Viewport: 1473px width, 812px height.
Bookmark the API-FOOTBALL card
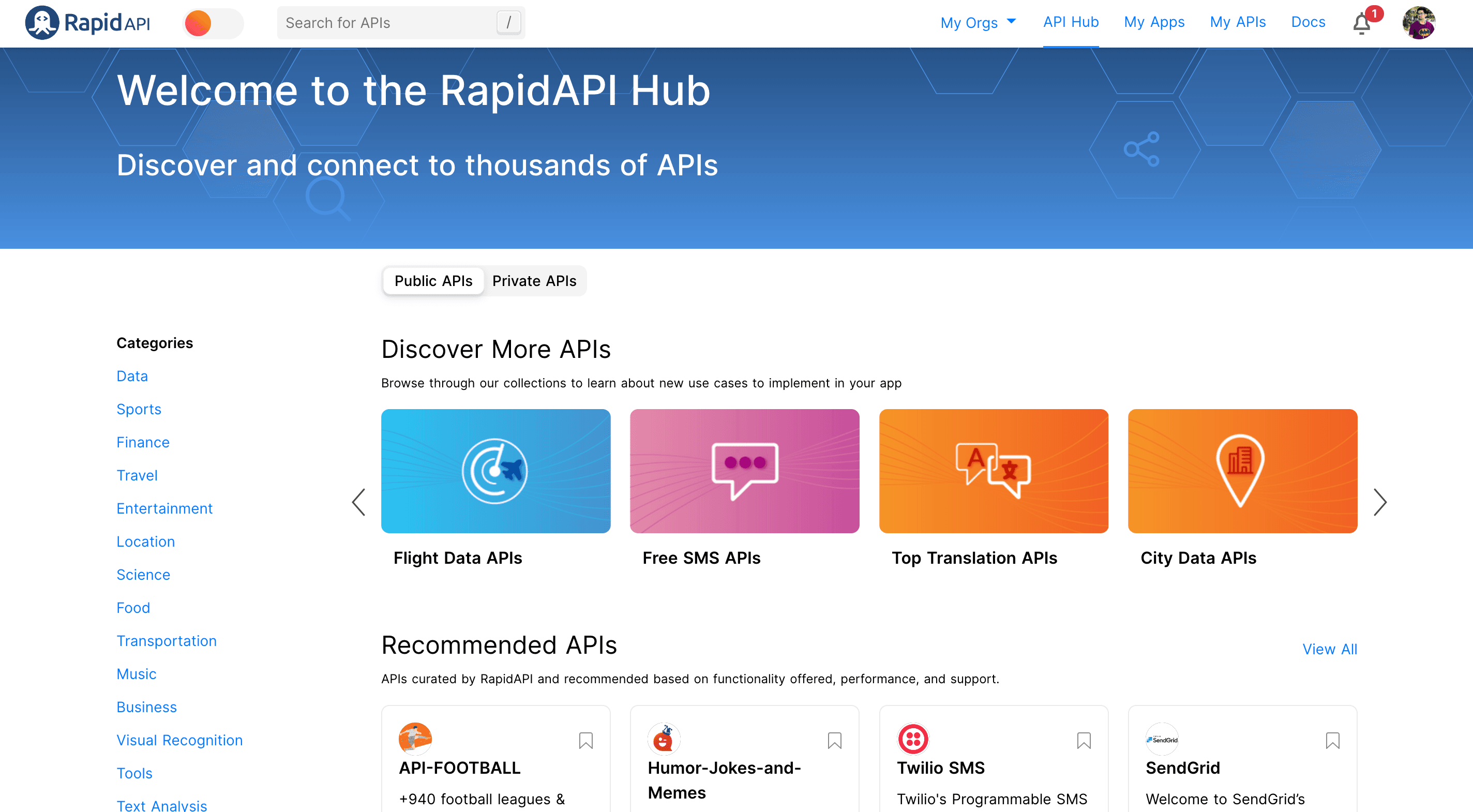(x=585, y=741)
